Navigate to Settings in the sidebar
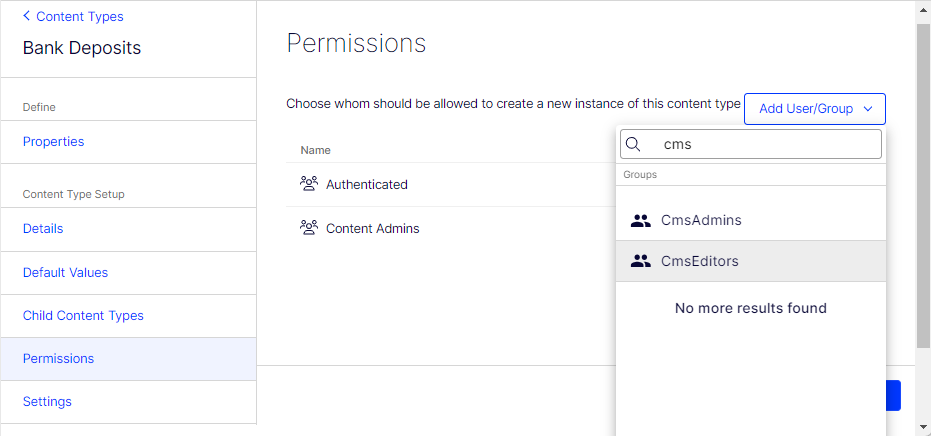This screenshot has width=931, height=436. pyautogui.click(x=47, y=402)
